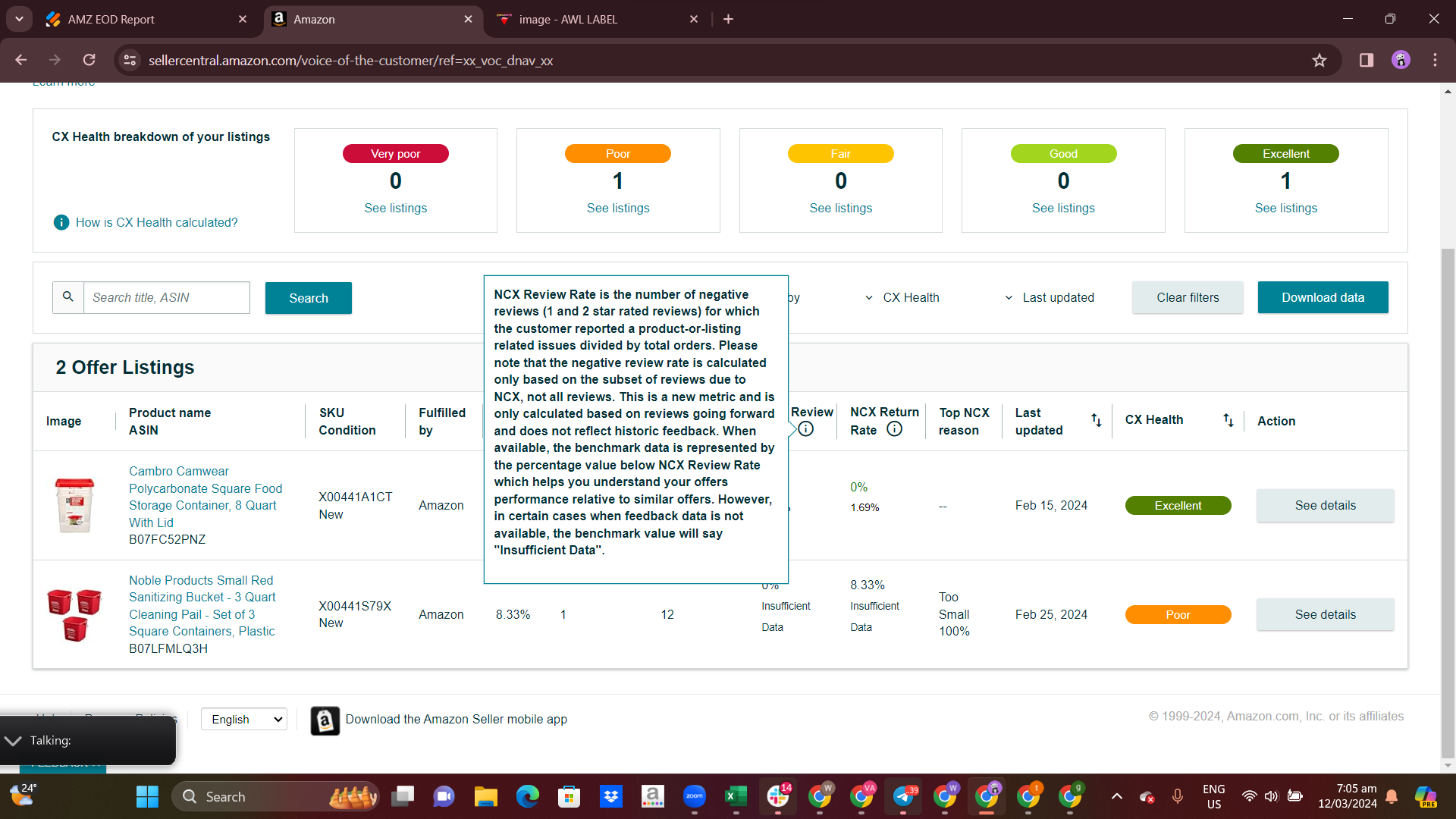Bookmark this page with the star icon
Screen dimensions: 1456x819
tap(1319, 60)
